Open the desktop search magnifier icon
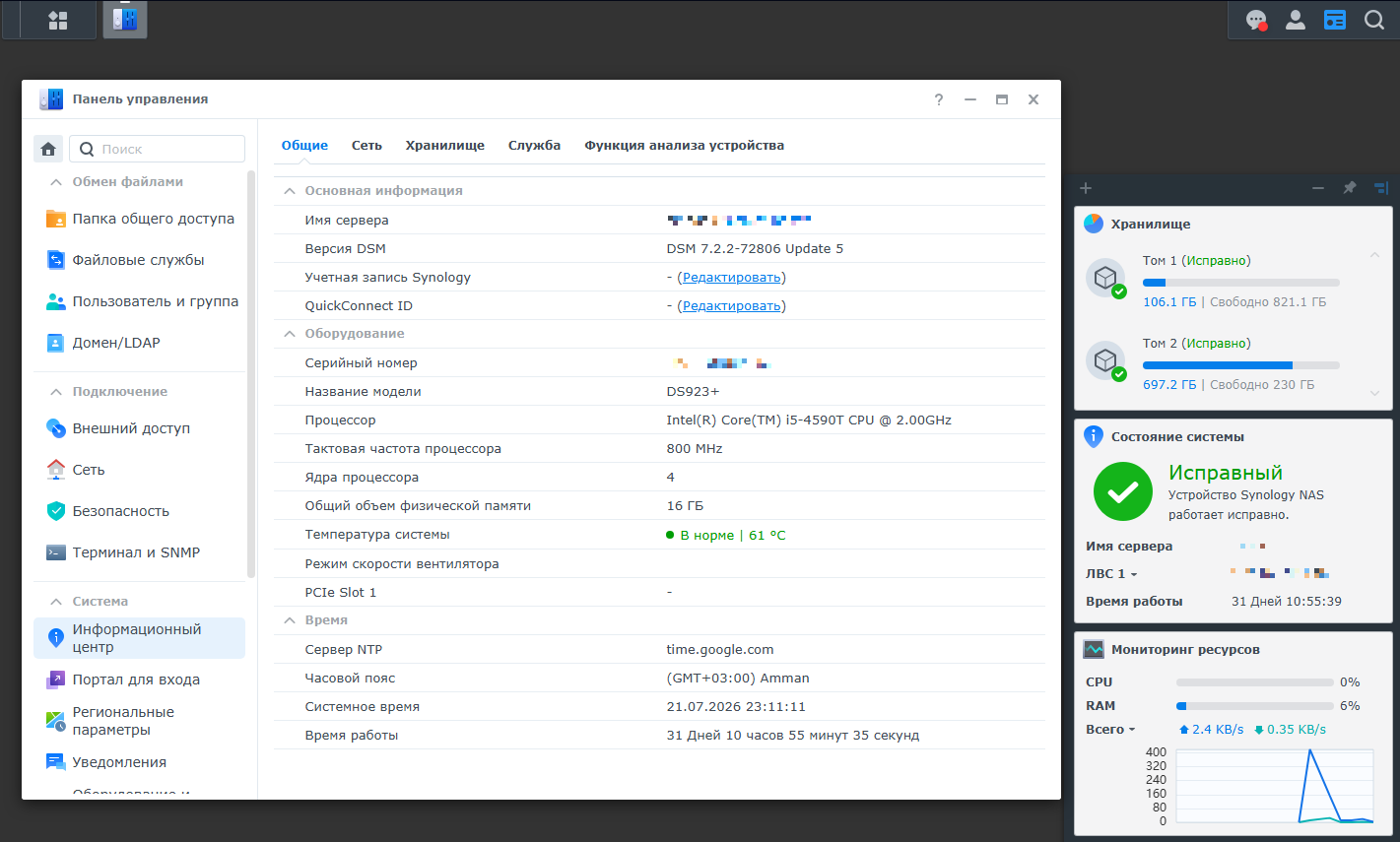Viewport: 1400px width, 842px height. point(1374,20)
